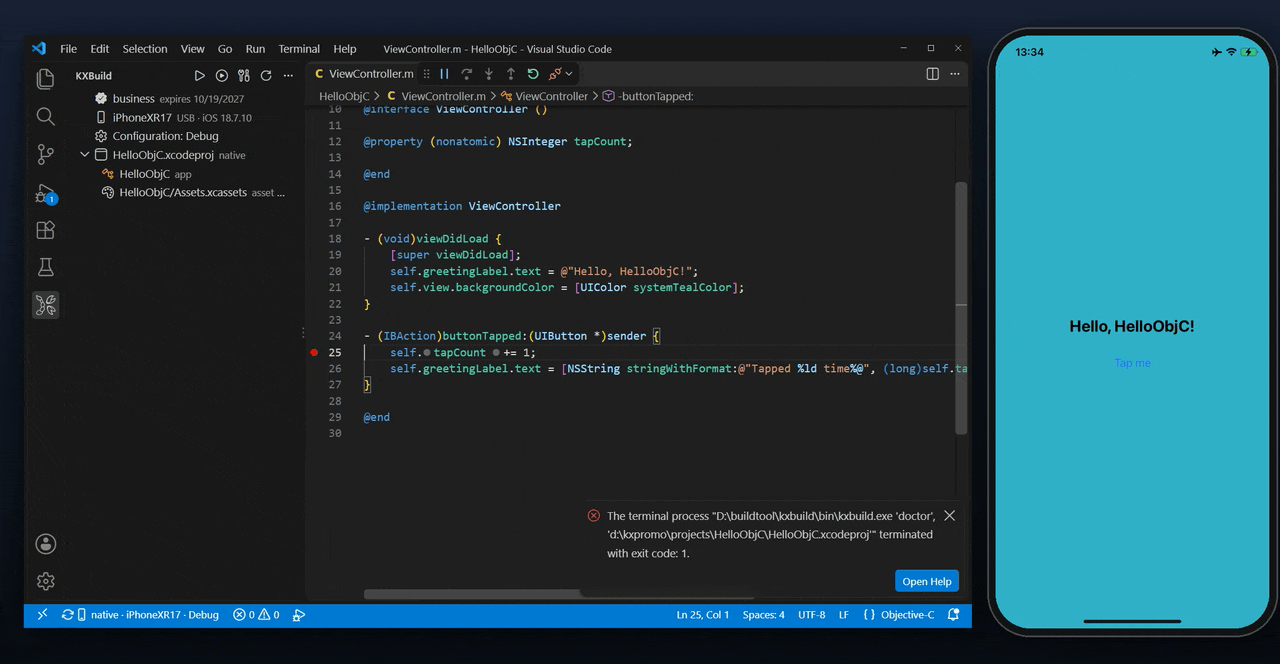Disconnect the debugger
The image size is (1280, 664).
tap(555, 74)
